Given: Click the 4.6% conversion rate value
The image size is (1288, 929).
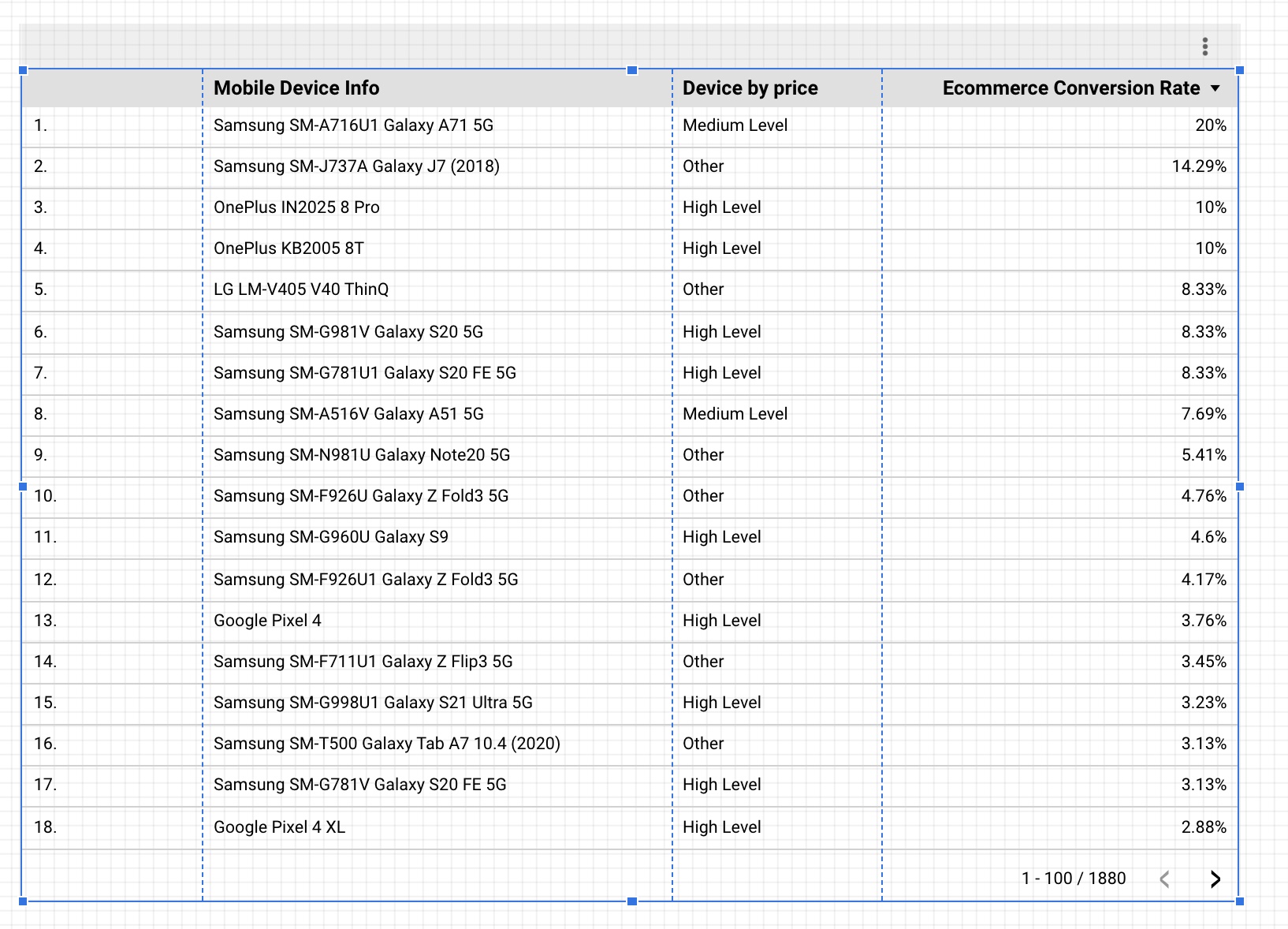Looking at the screenshot, I should [x=1208, y=537].
